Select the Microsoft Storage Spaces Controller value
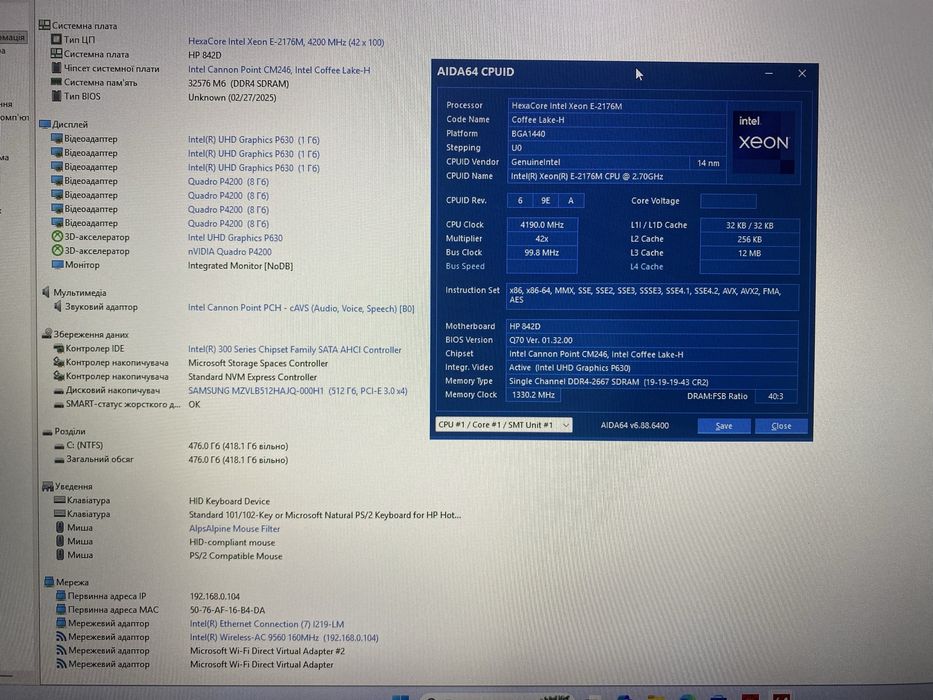Image resolution: width=933 pixels, height=700 pixels. point(258,364)
